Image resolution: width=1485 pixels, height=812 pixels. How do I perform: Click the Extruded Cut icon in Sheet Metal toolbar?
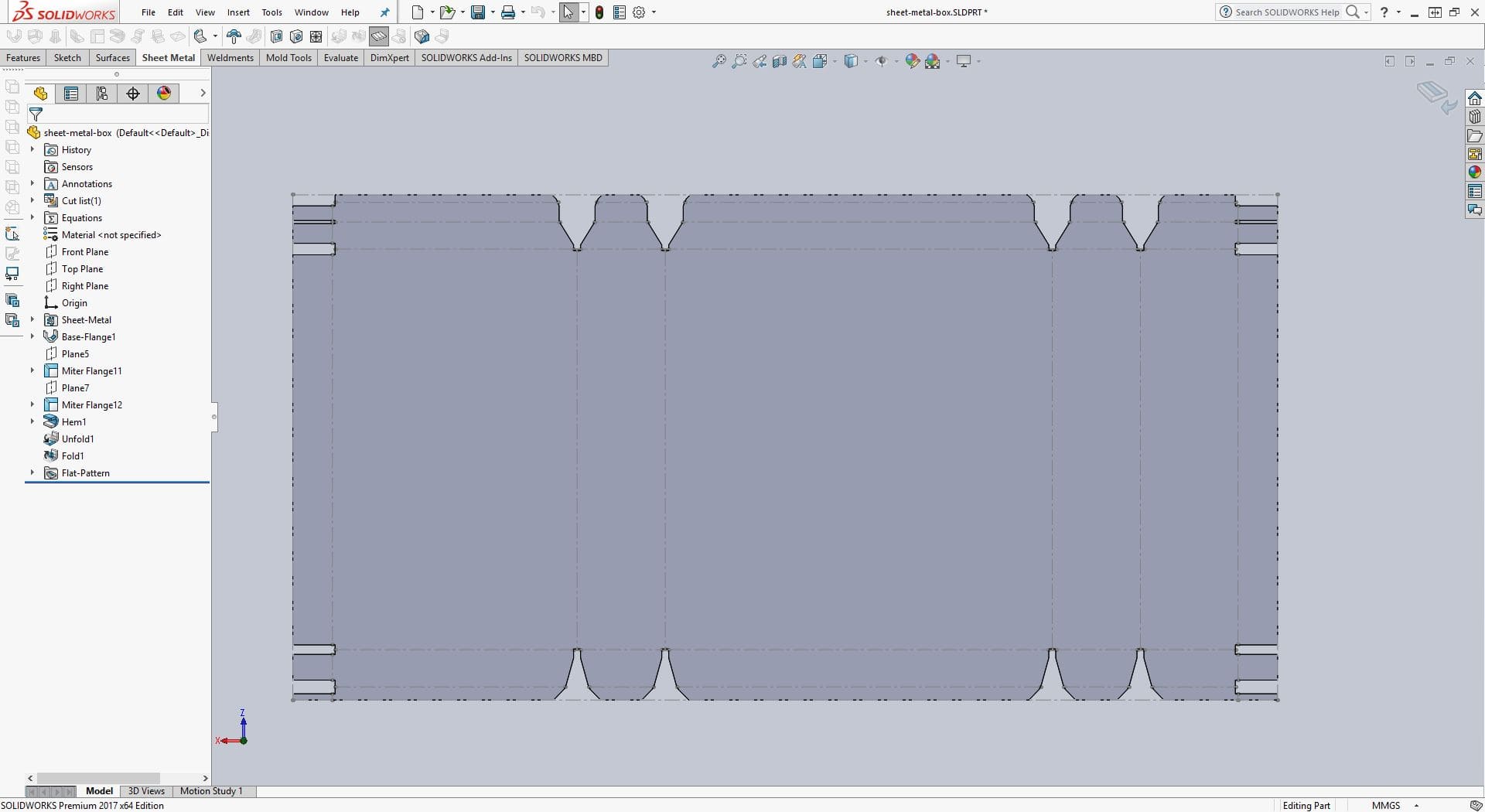tap(276, 36)
